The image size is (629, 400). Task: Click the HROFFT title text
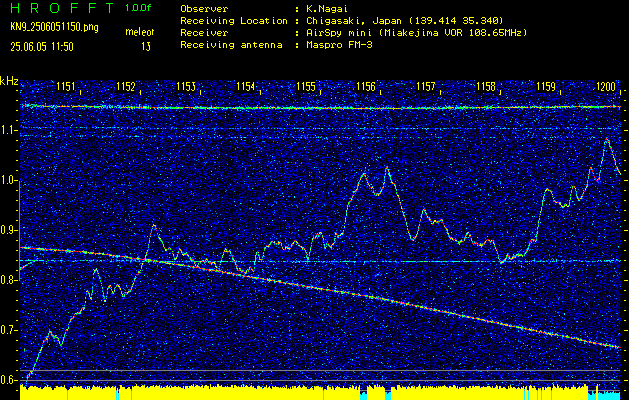click(62, 8)
